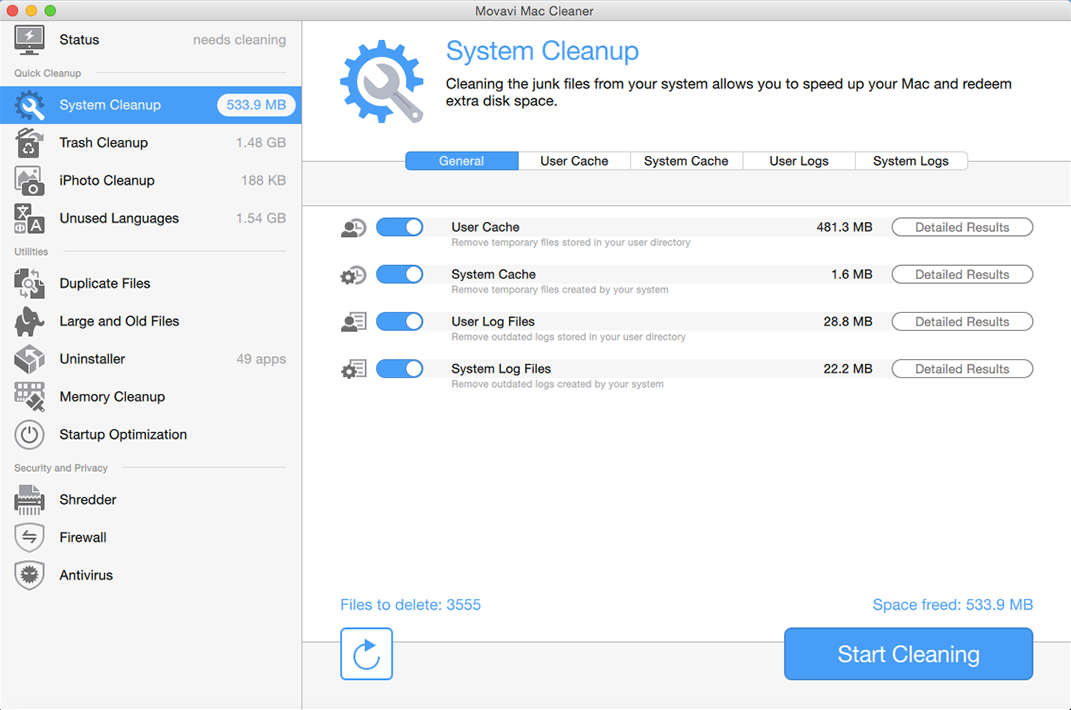Select the Large and Old Files elephant icon
This screenshot has height=710, width=1071.
29,321
